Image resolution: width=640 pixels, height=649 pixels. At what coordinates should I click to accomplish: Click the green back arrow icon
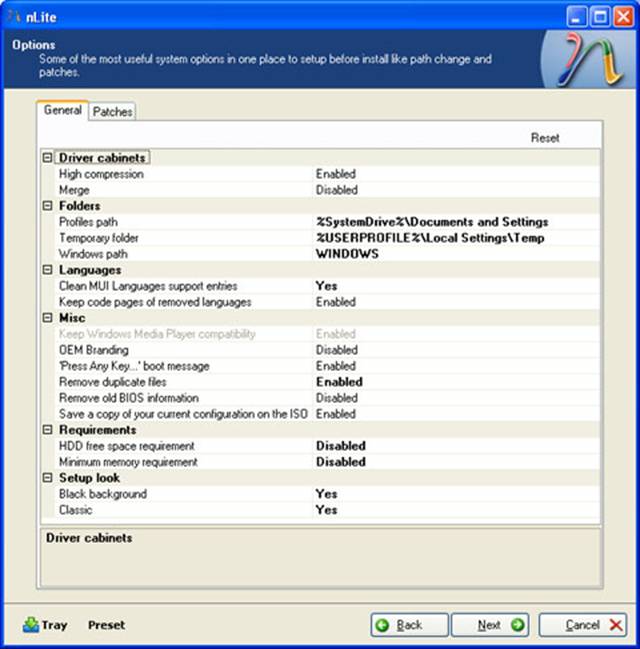point(383,625)
